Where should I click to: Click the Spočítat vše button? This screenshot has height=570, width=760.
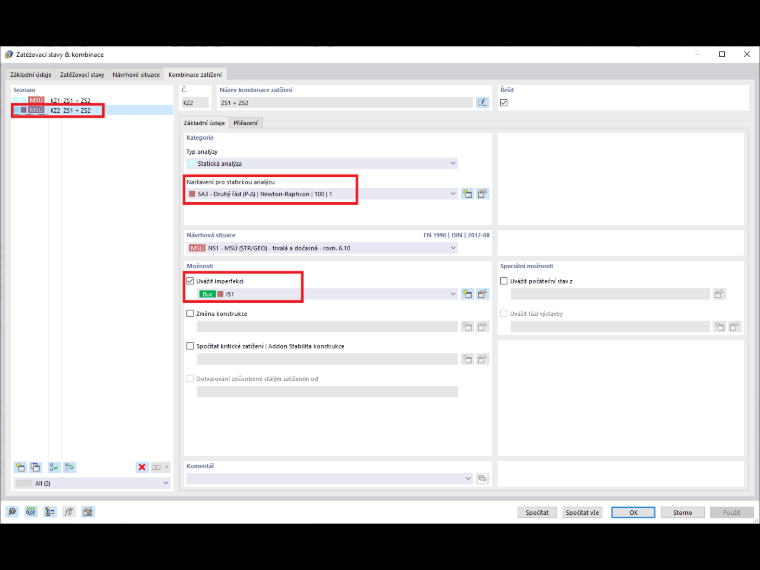582,512
